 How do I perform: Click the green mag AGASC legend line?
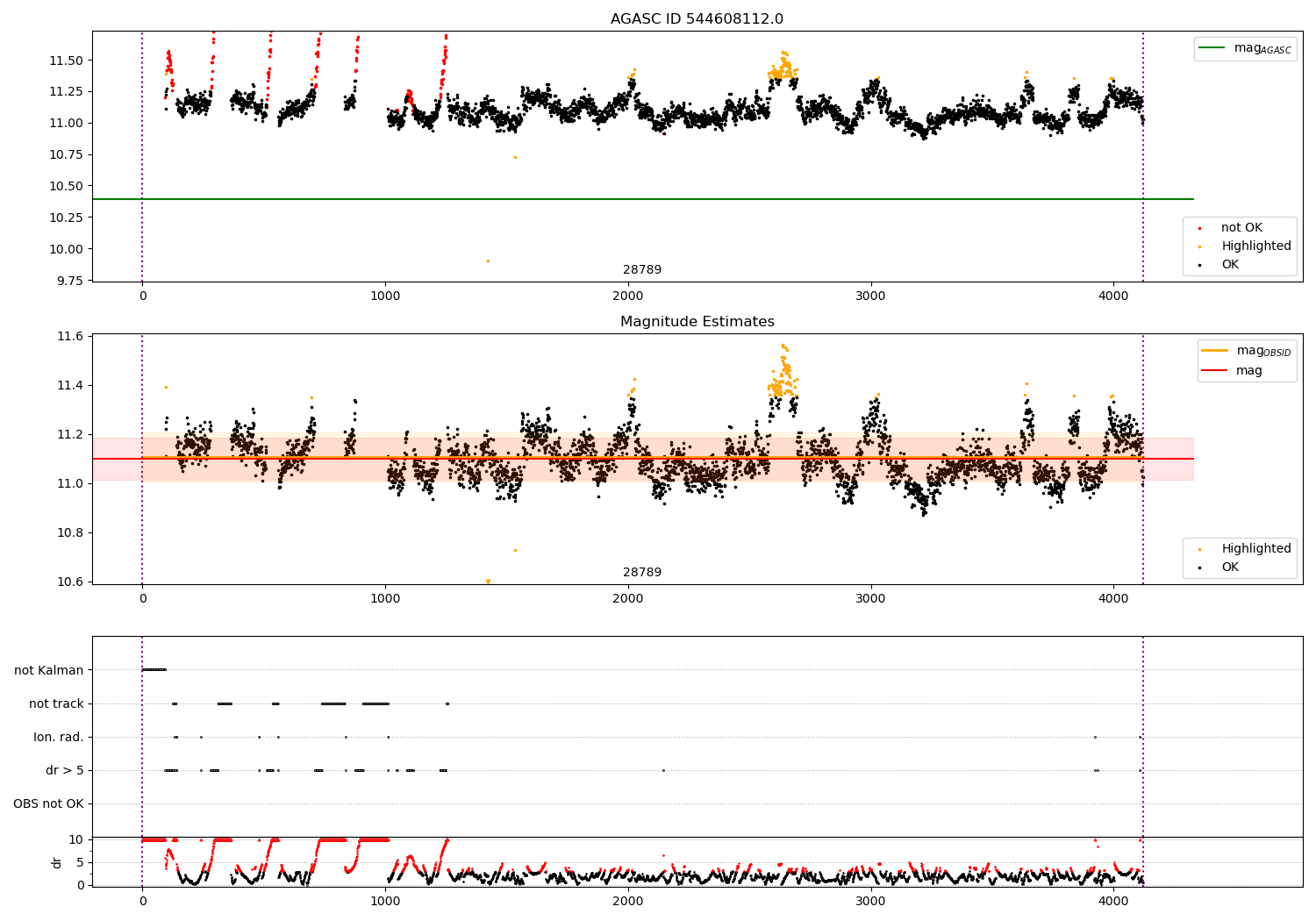pyautogui.click(x=1212, y=48)
